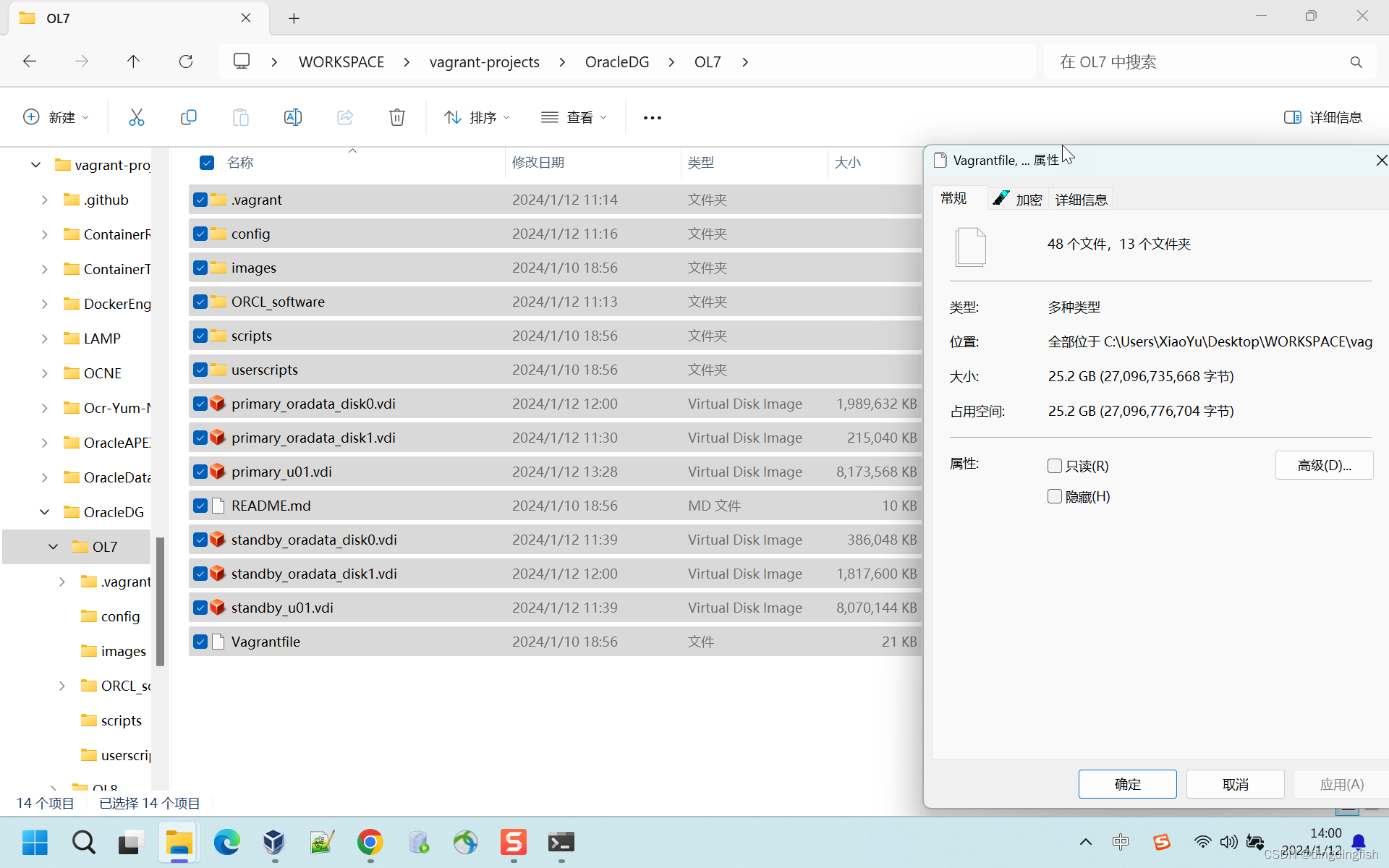The width and height of the screenshot is (1389, 868).
Task: Click the computer icon in address bar
Action: tap(242, 61)
